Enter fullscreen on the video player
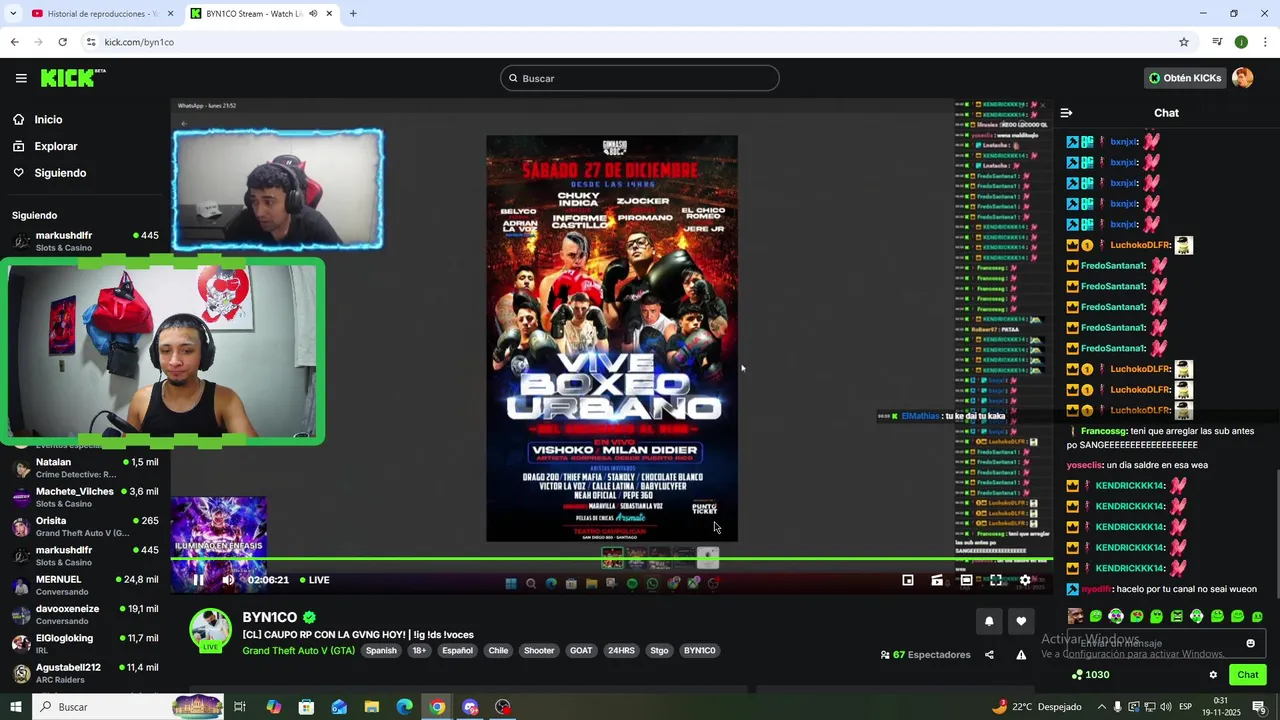 pos(996,580)
